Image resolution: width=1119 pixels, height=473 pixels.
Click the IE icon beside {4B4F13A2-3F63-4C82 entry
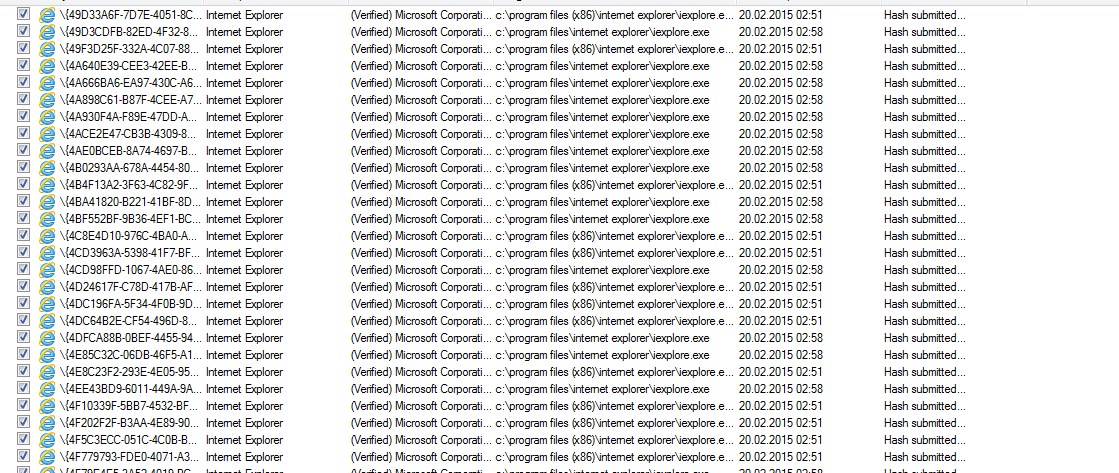click(47, 185)
